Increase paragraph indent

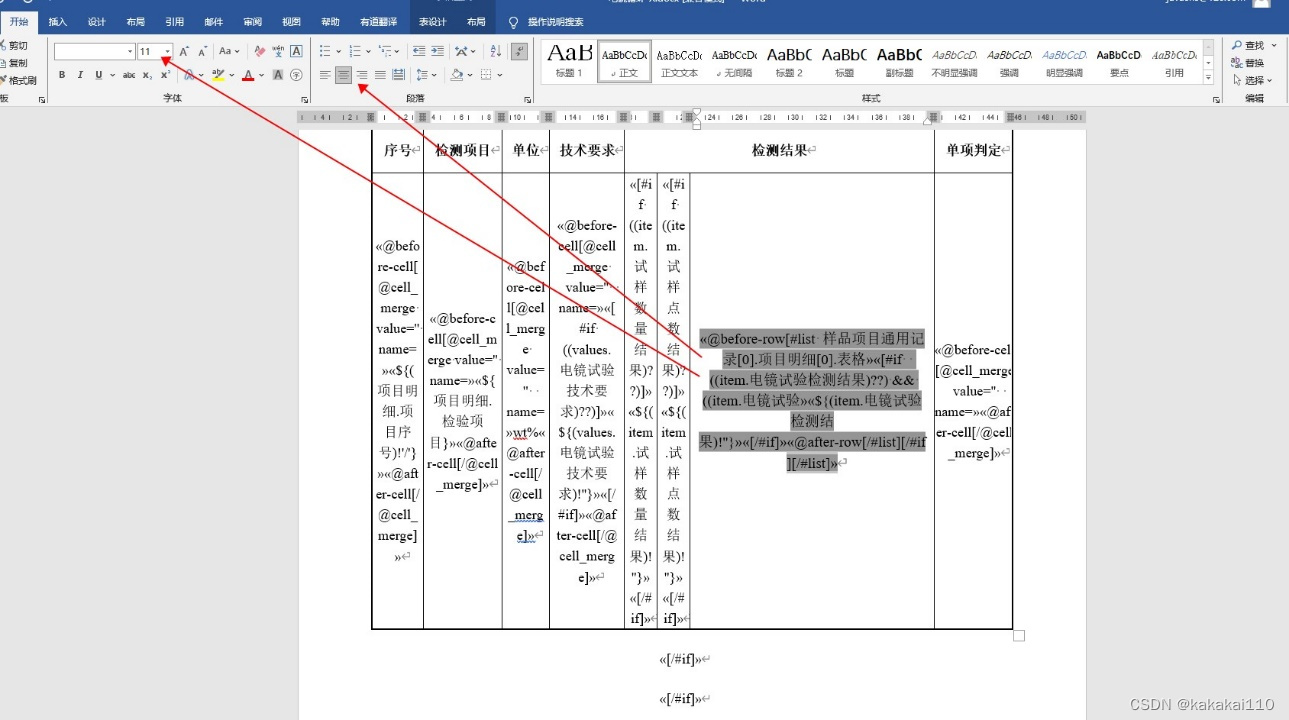click(x=437, y=51)
